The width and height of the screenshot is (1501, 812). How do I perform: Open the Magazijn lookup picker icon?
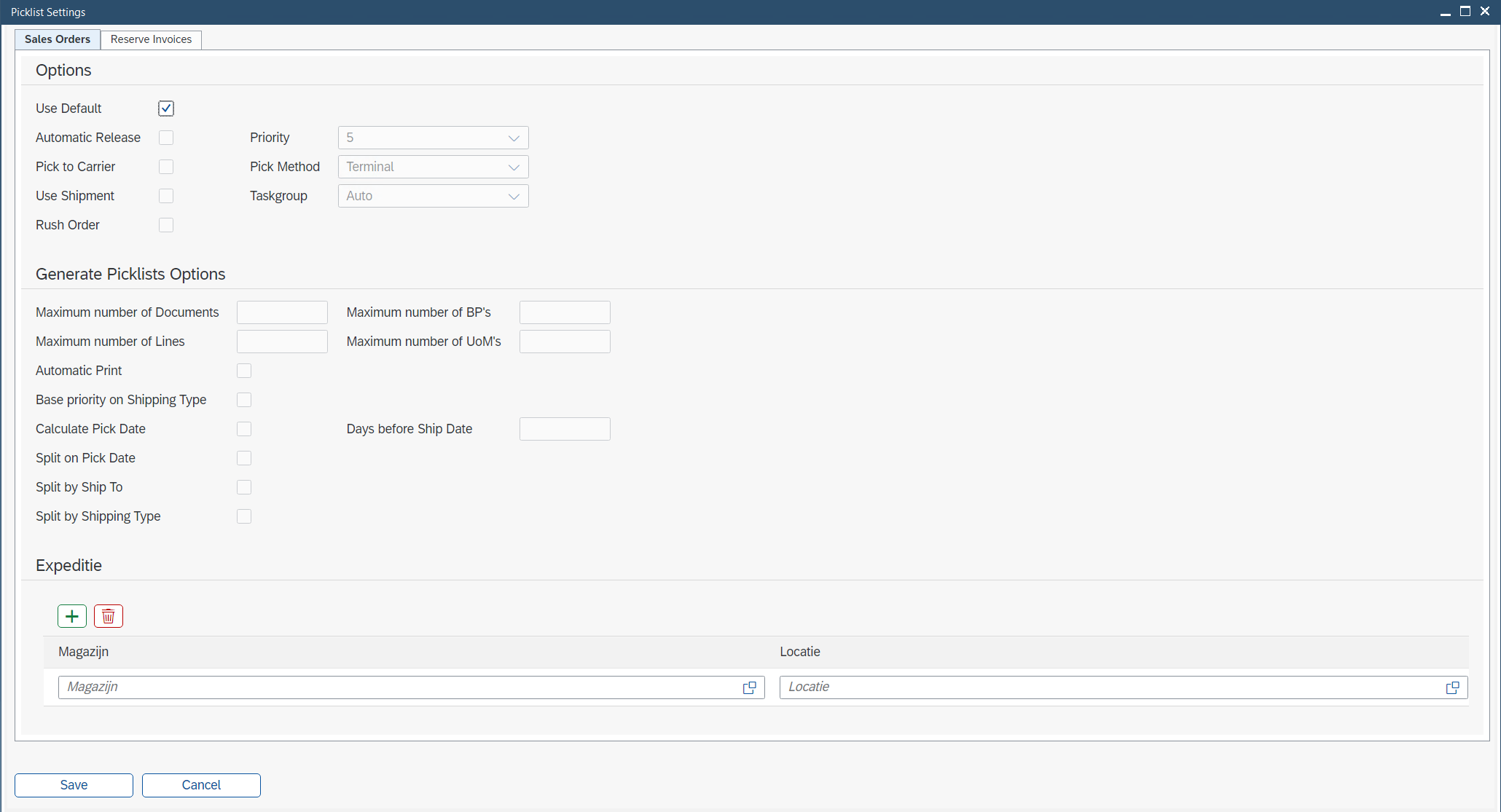coord(749,687)
